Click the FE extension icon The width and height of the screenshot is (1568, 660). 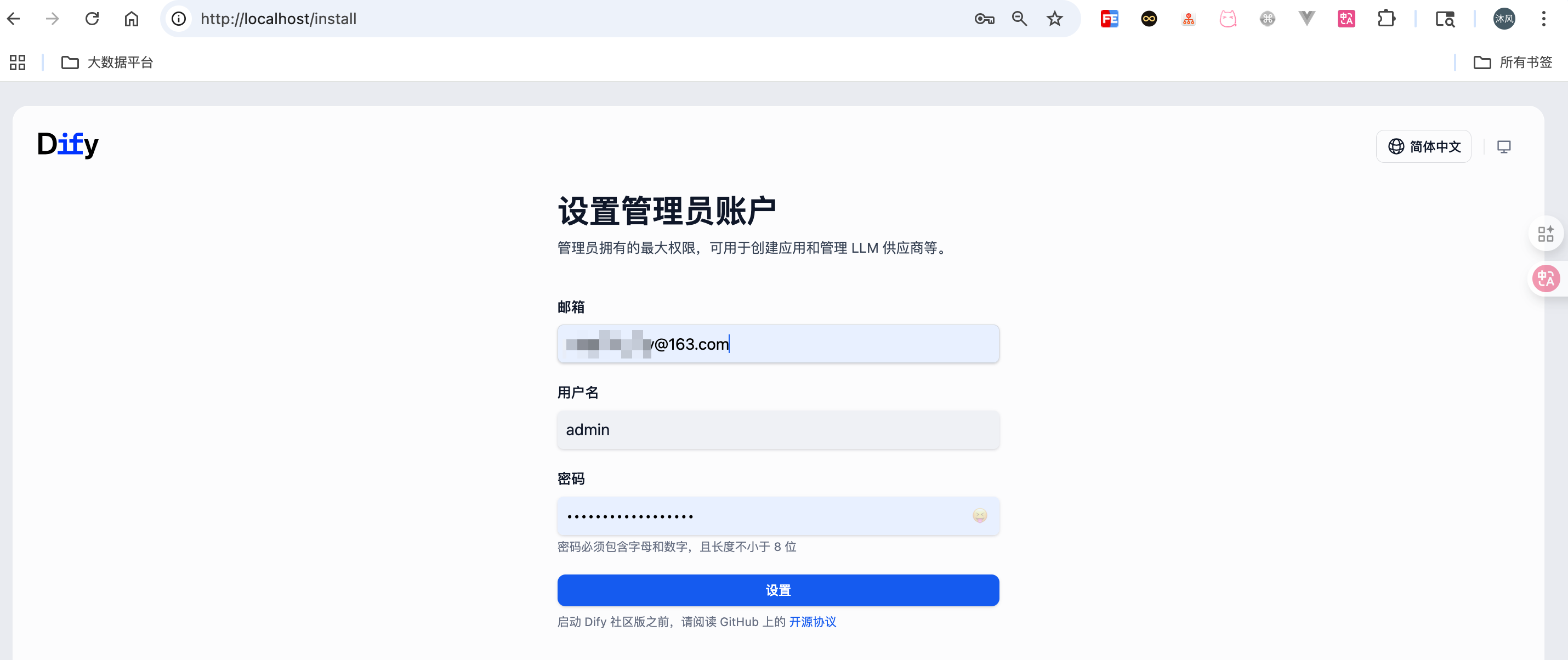coord(1109,19)
